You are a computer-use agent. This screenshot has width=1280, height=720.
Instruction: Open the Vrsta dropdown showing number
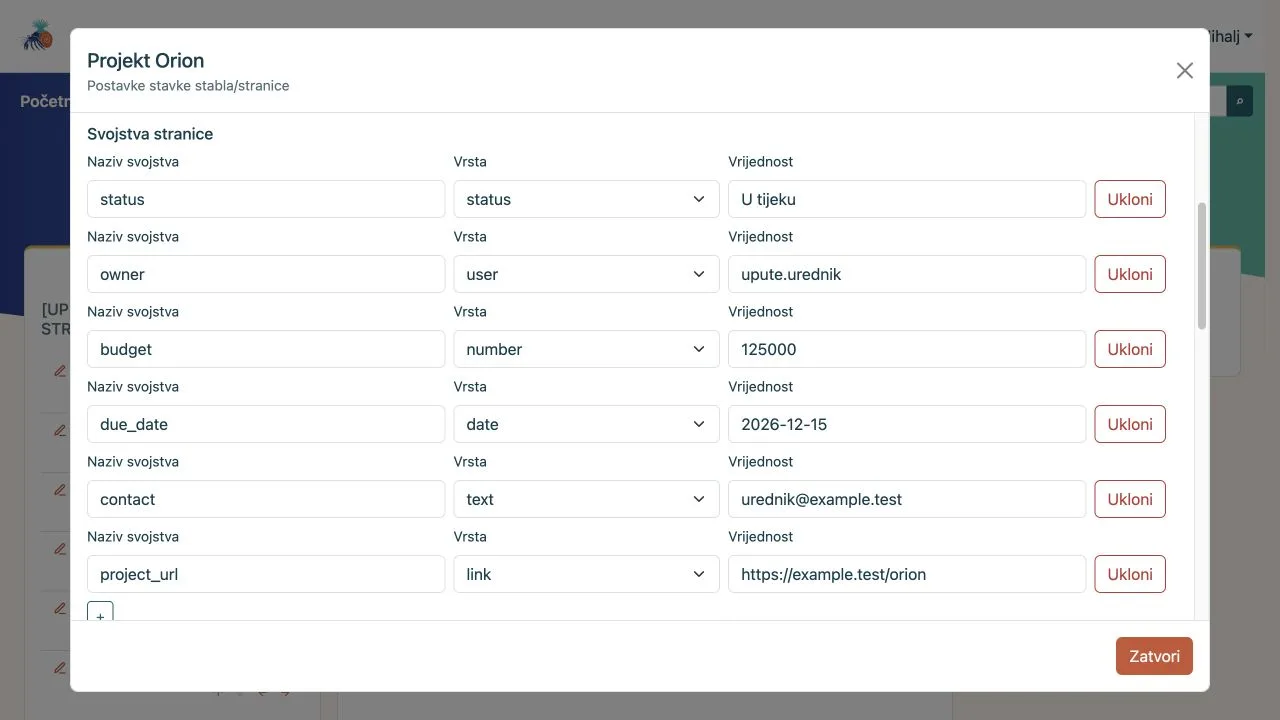586,349
